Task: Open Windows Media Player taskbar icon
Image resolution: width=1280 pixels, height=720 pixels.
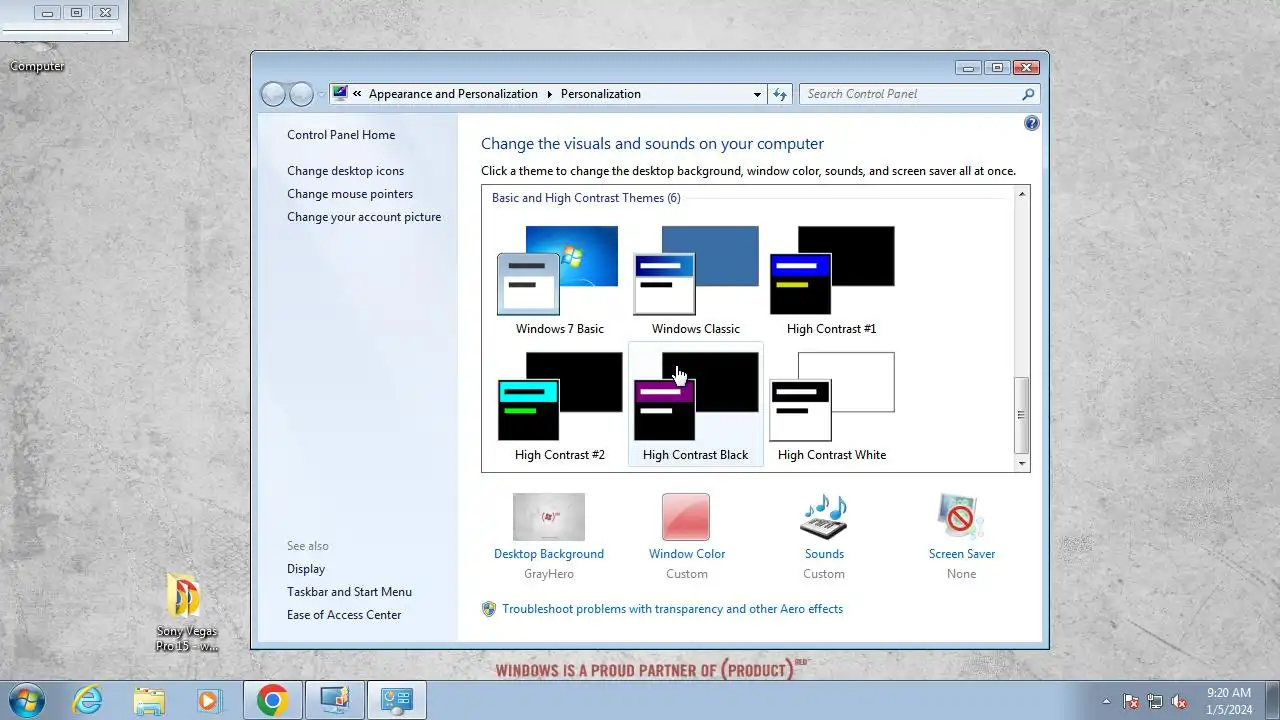Action: point(209,700)
